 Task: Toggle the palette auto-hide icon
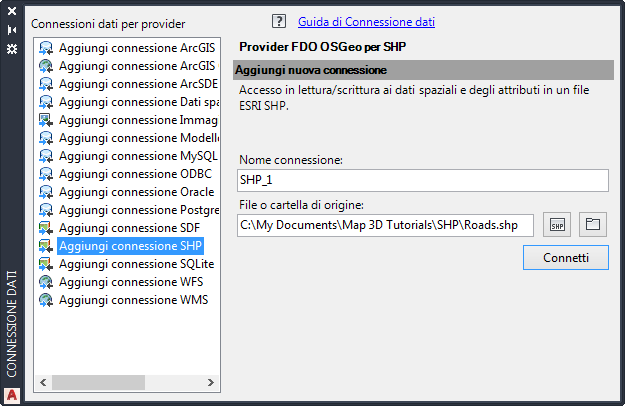click(x=12, y=30)
